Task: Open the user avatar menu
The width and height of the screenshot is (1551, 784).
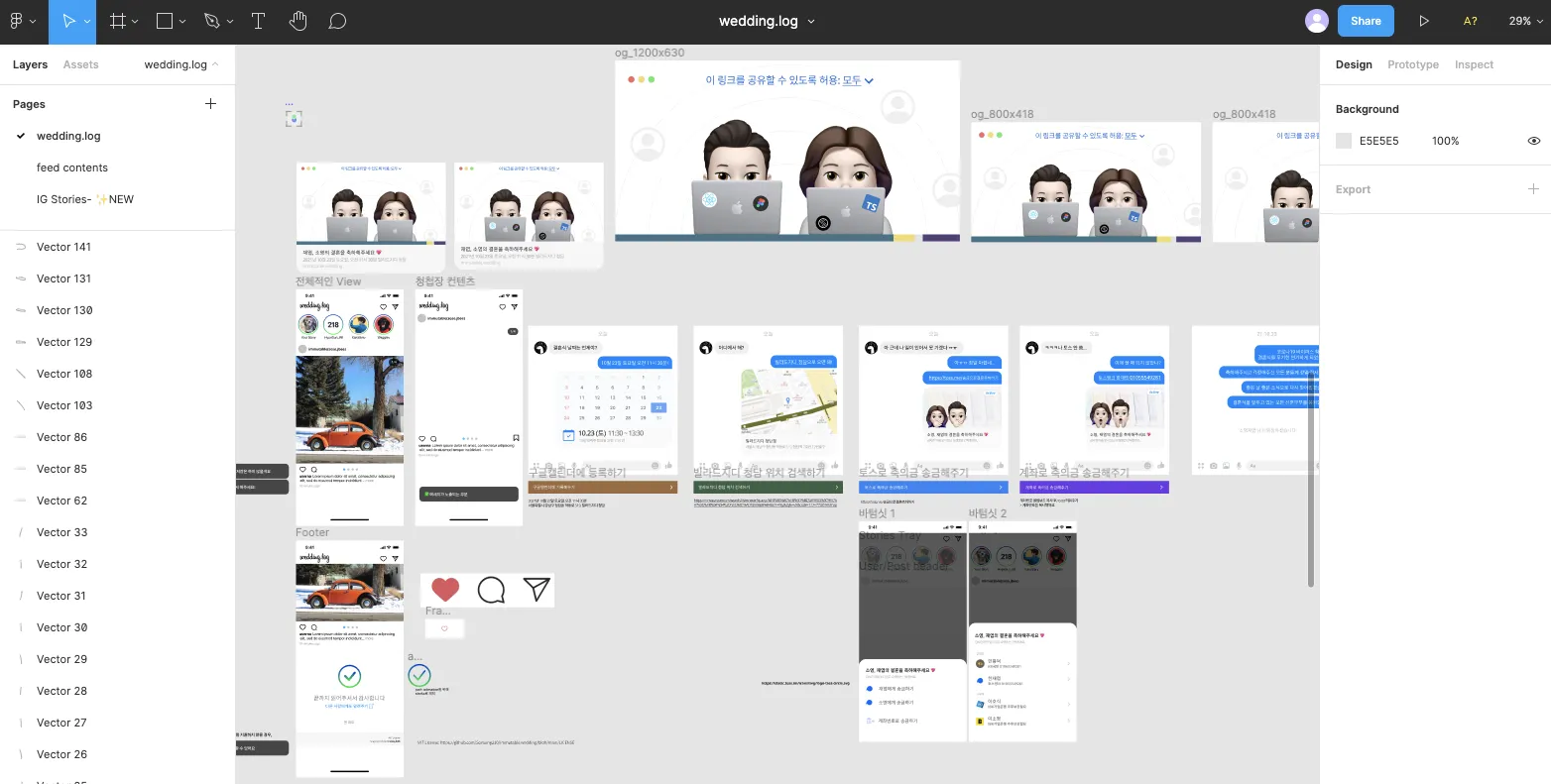Action: [1317, 21]
